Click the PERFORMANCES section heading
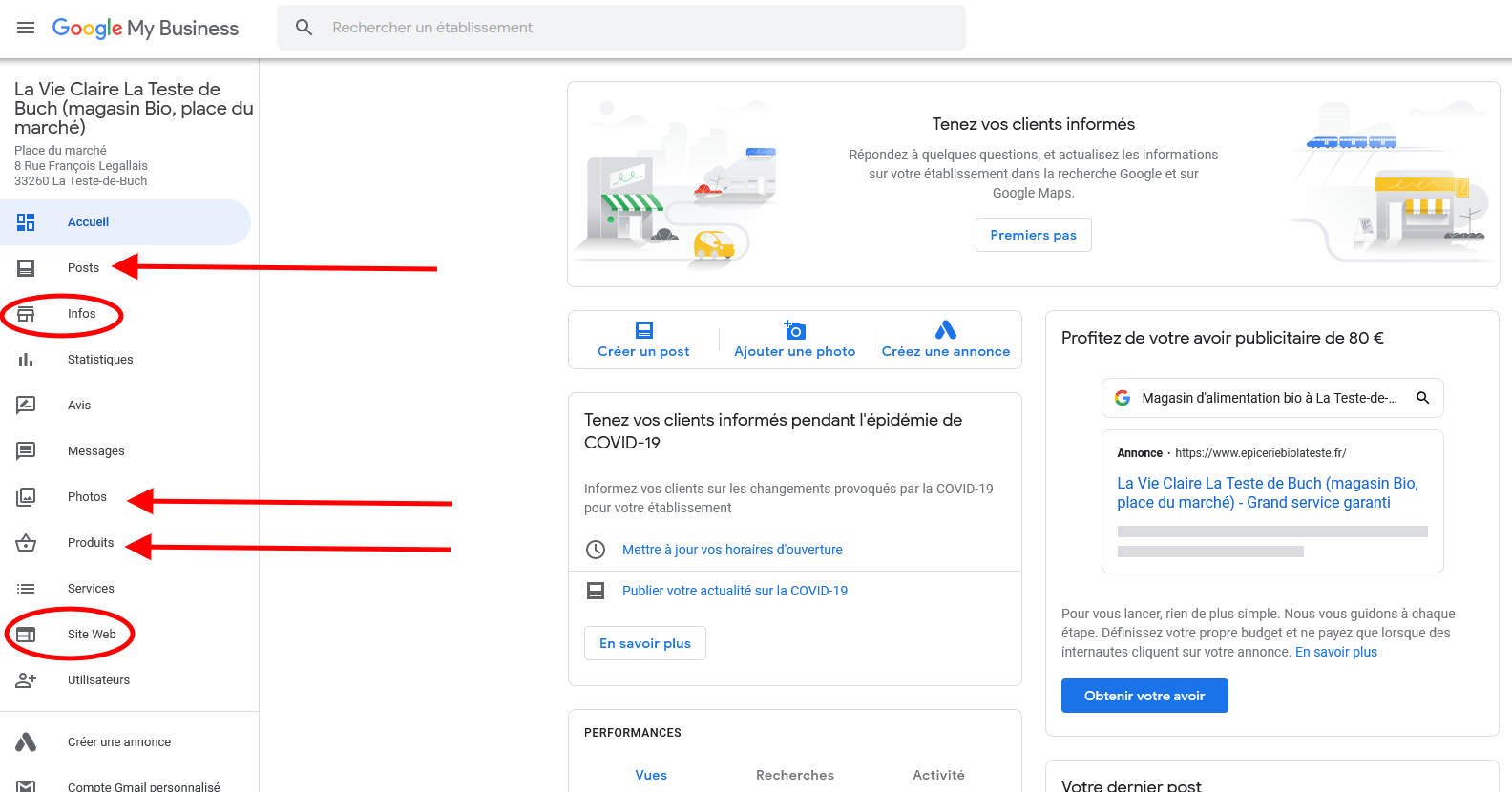Viewport: 1512px width, 792px height. [x=633, y=733]
